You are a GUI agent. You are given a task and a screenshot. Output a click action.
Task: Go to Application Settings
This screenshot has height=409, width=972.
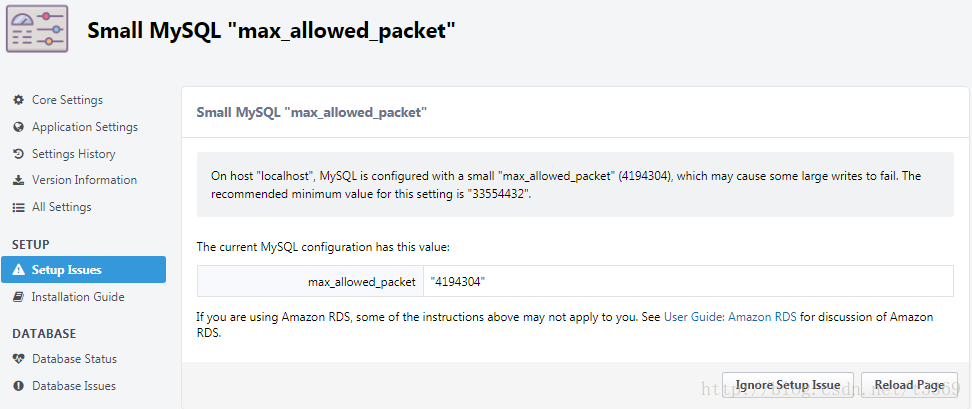(x=83, y=127)
